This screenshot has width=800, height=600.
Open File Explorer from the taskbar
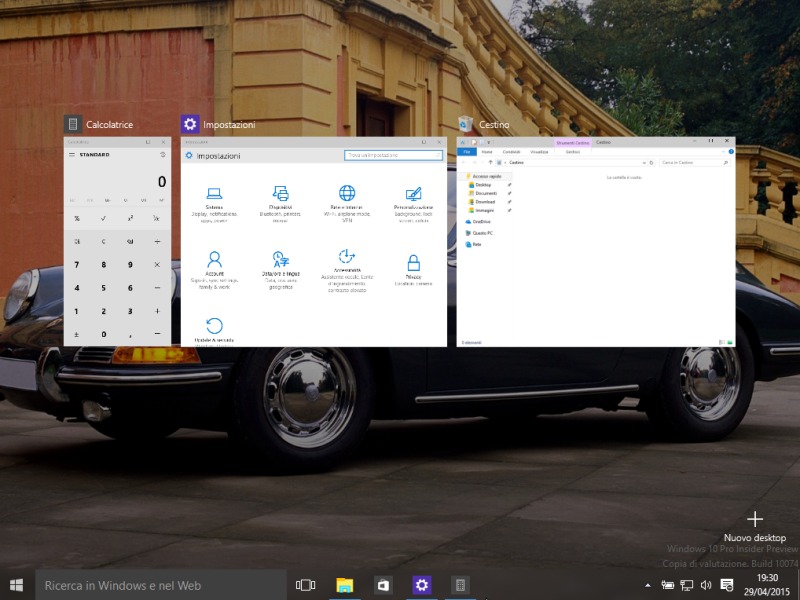point(345,585)
